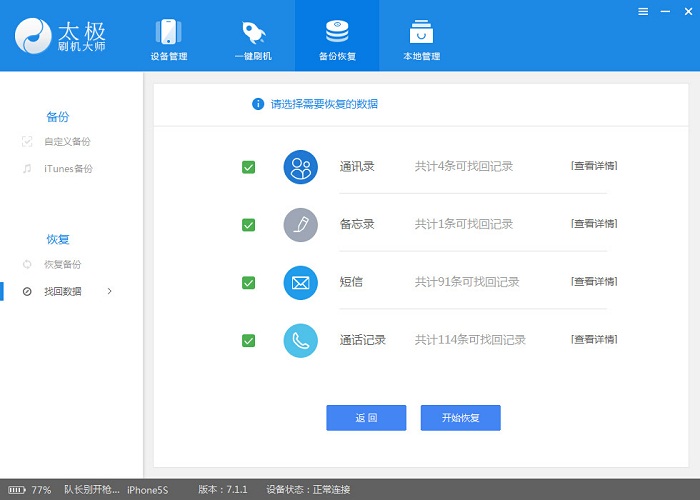Screen dimensions: 700x500
Task: Expand the 找回数据 chevron arrow
Action: click(x=109, y=291)
